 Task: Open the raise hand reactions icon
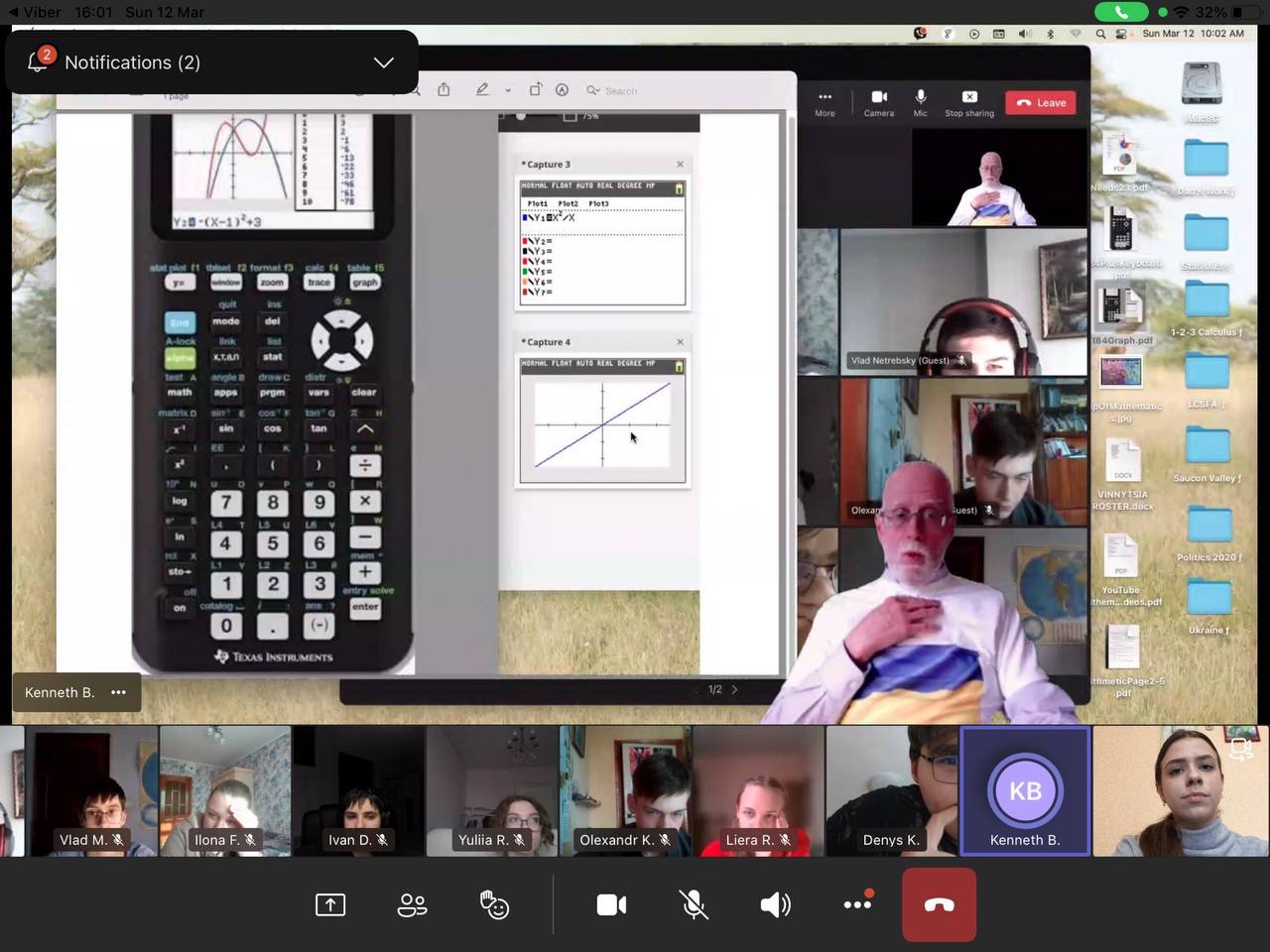[494, 904]
